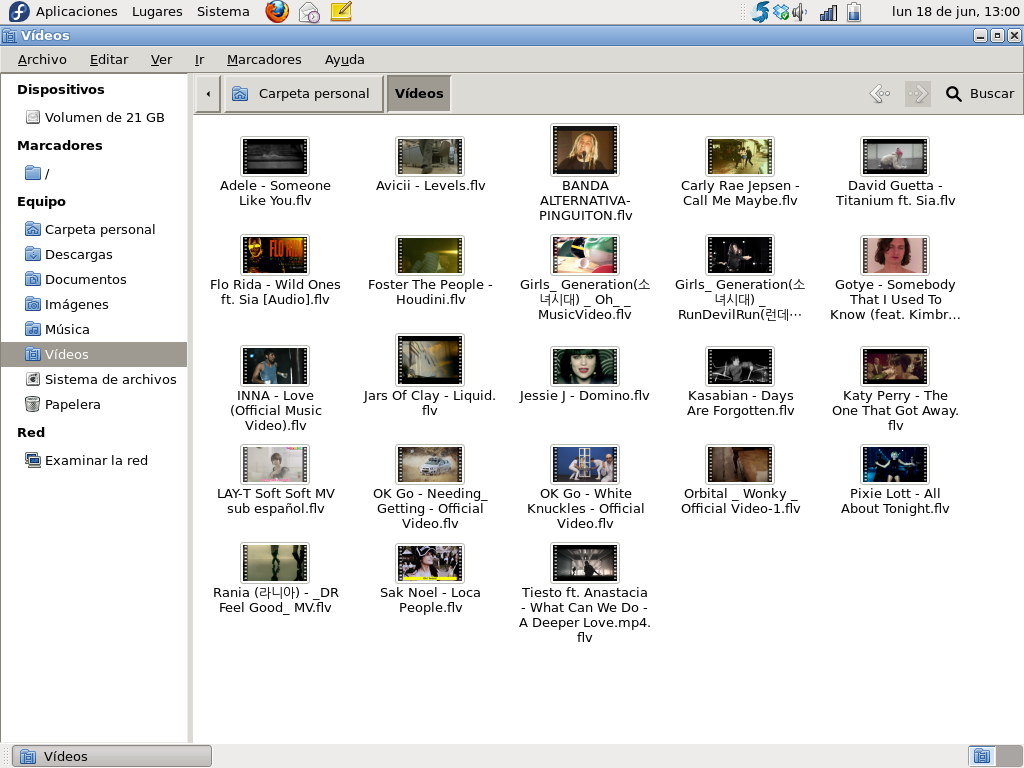The height and width of the screenshot is (768, 1024).
Task: Open the Aplicaciones menu
Action: click(76, 11)
